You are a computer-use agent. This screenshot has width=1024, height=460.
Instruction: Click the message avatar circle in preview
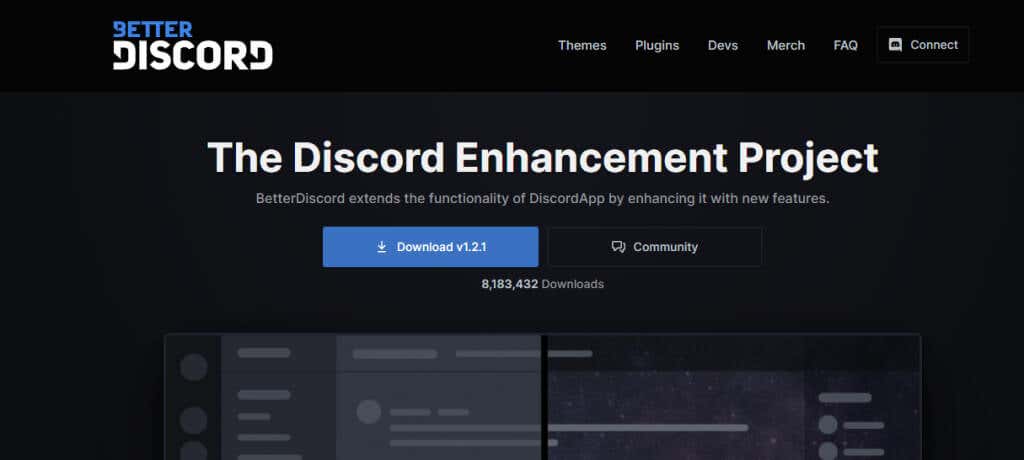pyautogui.click(x=369, y=411)
